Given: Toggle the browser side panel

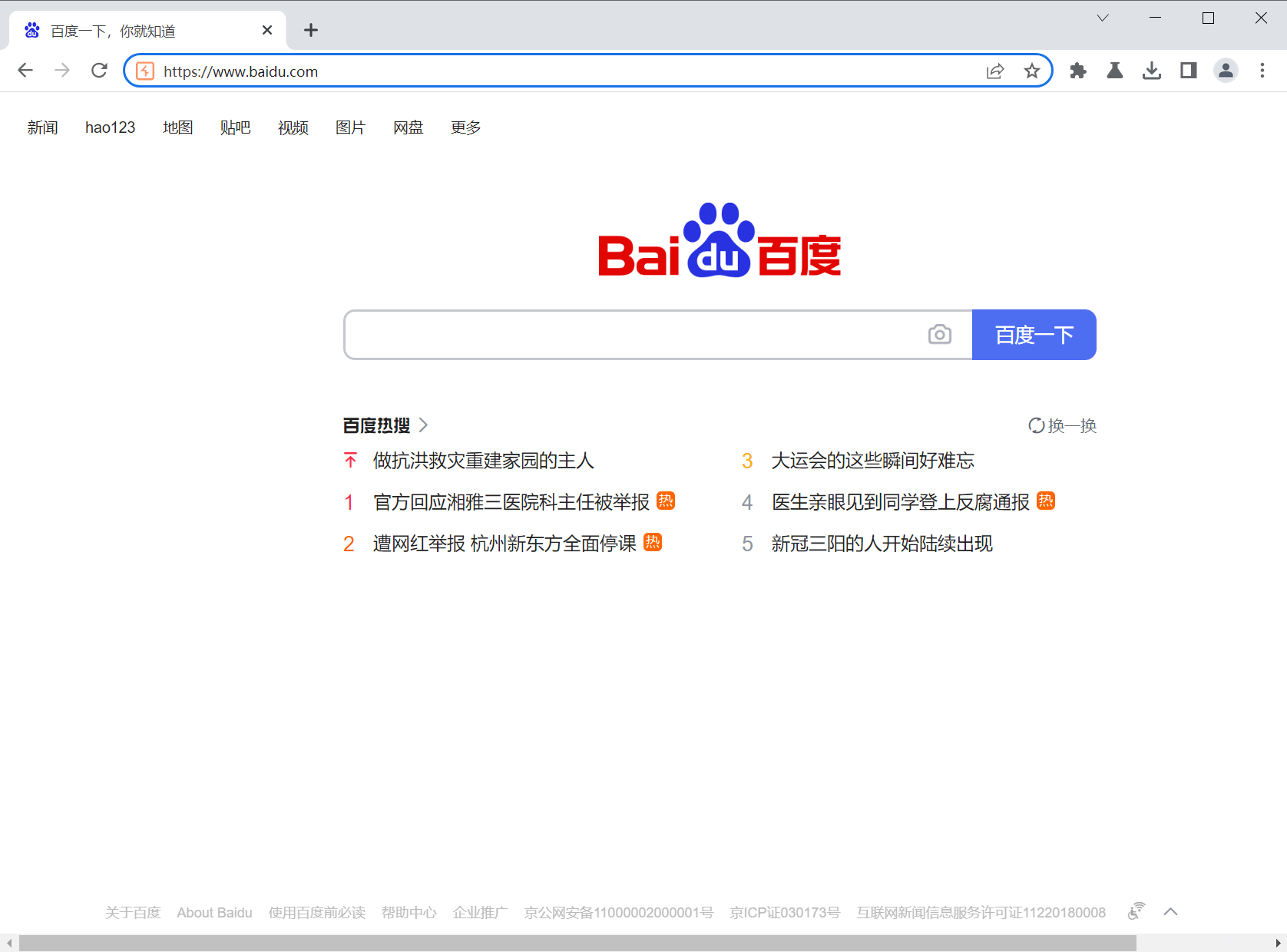Looking at the screenshot, I should (1188, 71).
